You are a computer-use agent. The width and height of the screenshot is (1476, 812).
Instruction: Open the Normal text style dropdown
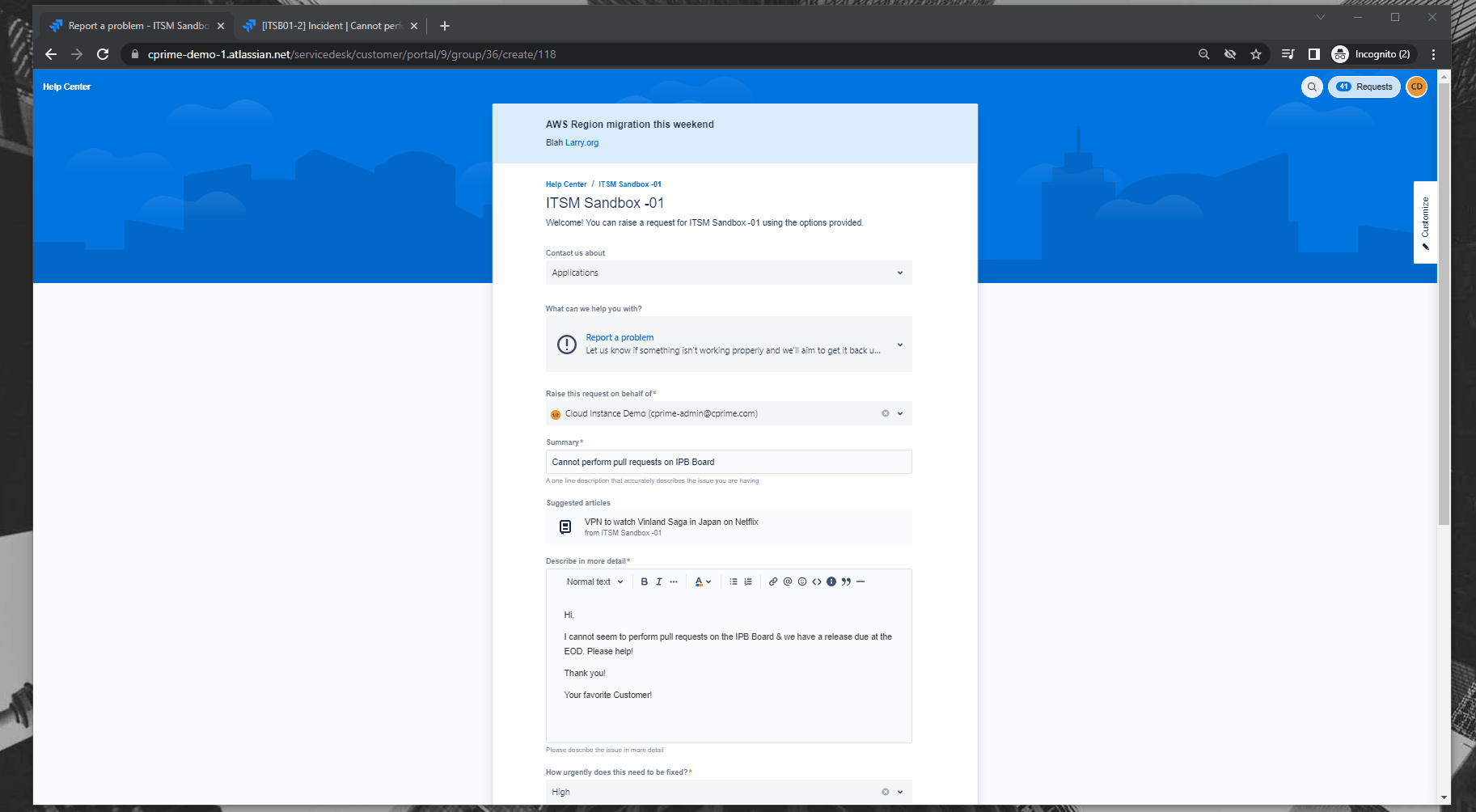pyautogui.click(x=594, y=582)
